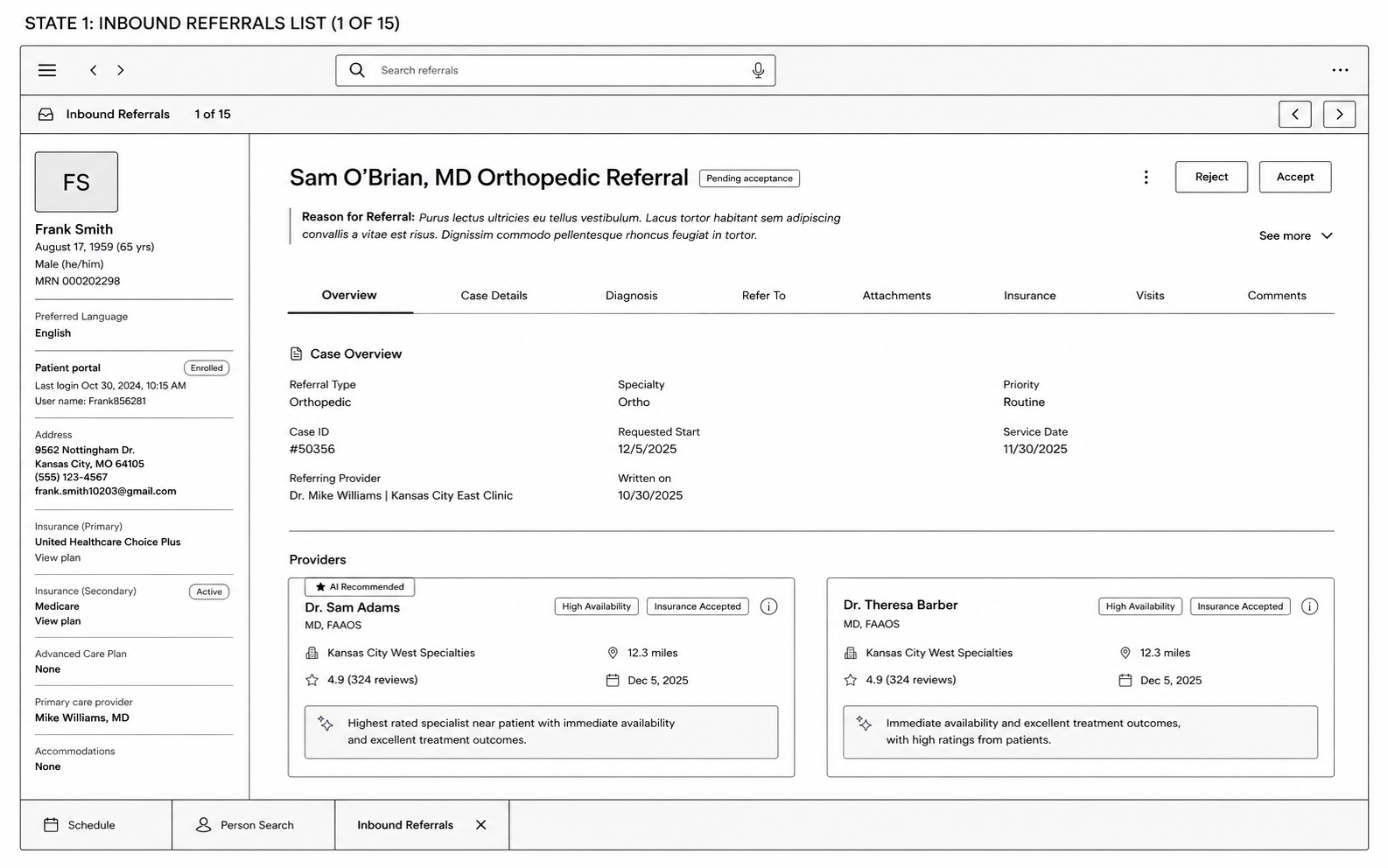Click the AI Recommended badge

pyautogui.click(x=360, y=587)
